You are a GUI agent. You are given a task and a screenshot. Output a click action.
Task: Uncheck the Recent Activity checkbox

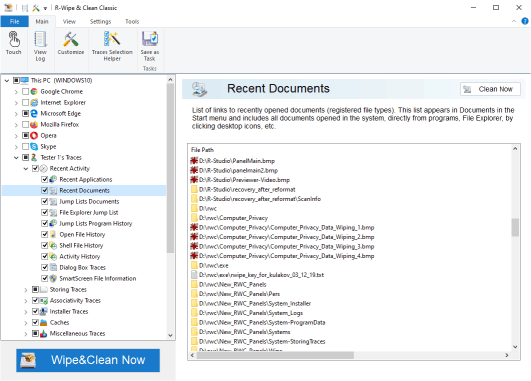pyautogui.click(x=35, y=168)
